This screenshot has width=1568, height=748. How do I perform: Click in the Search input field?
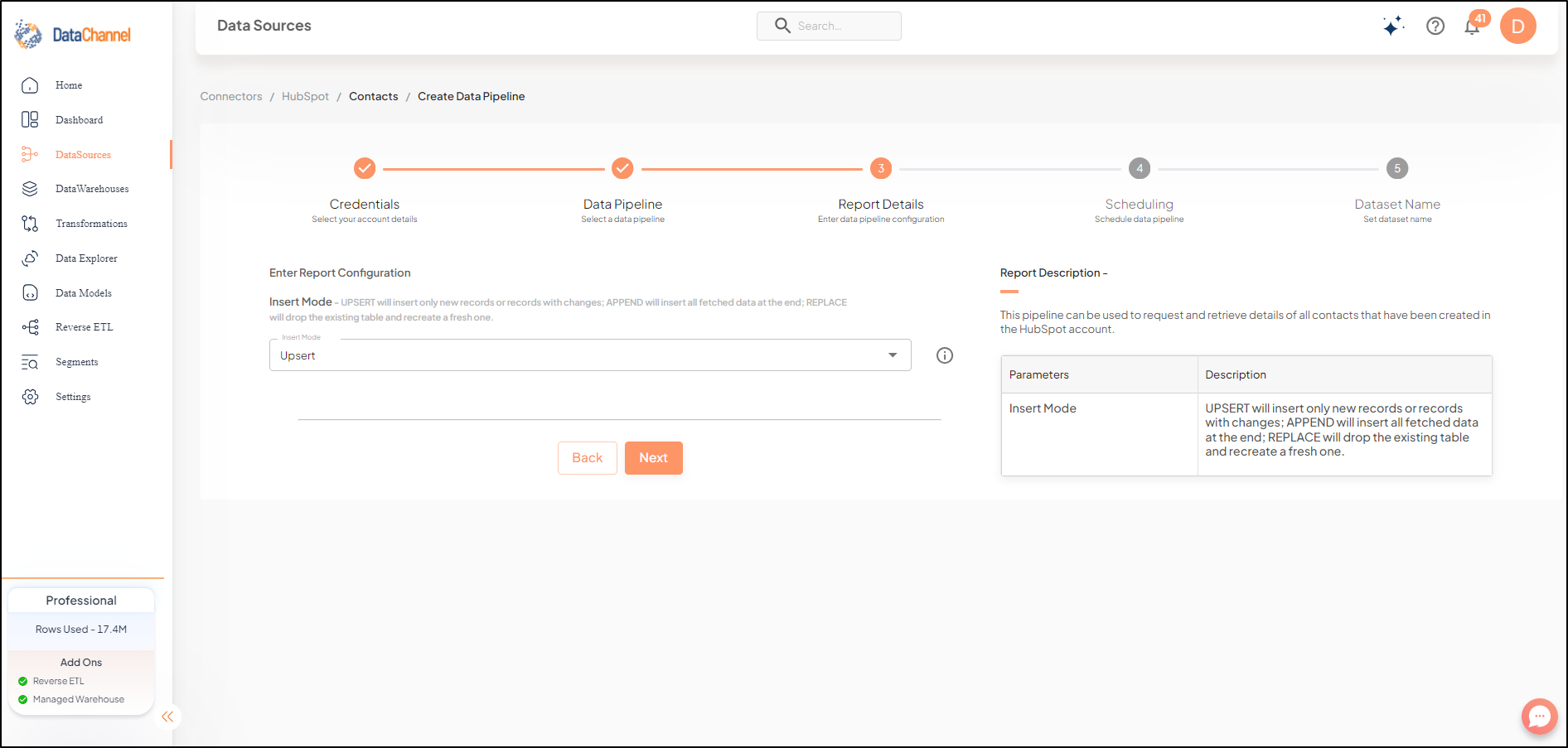coord(829,26)
